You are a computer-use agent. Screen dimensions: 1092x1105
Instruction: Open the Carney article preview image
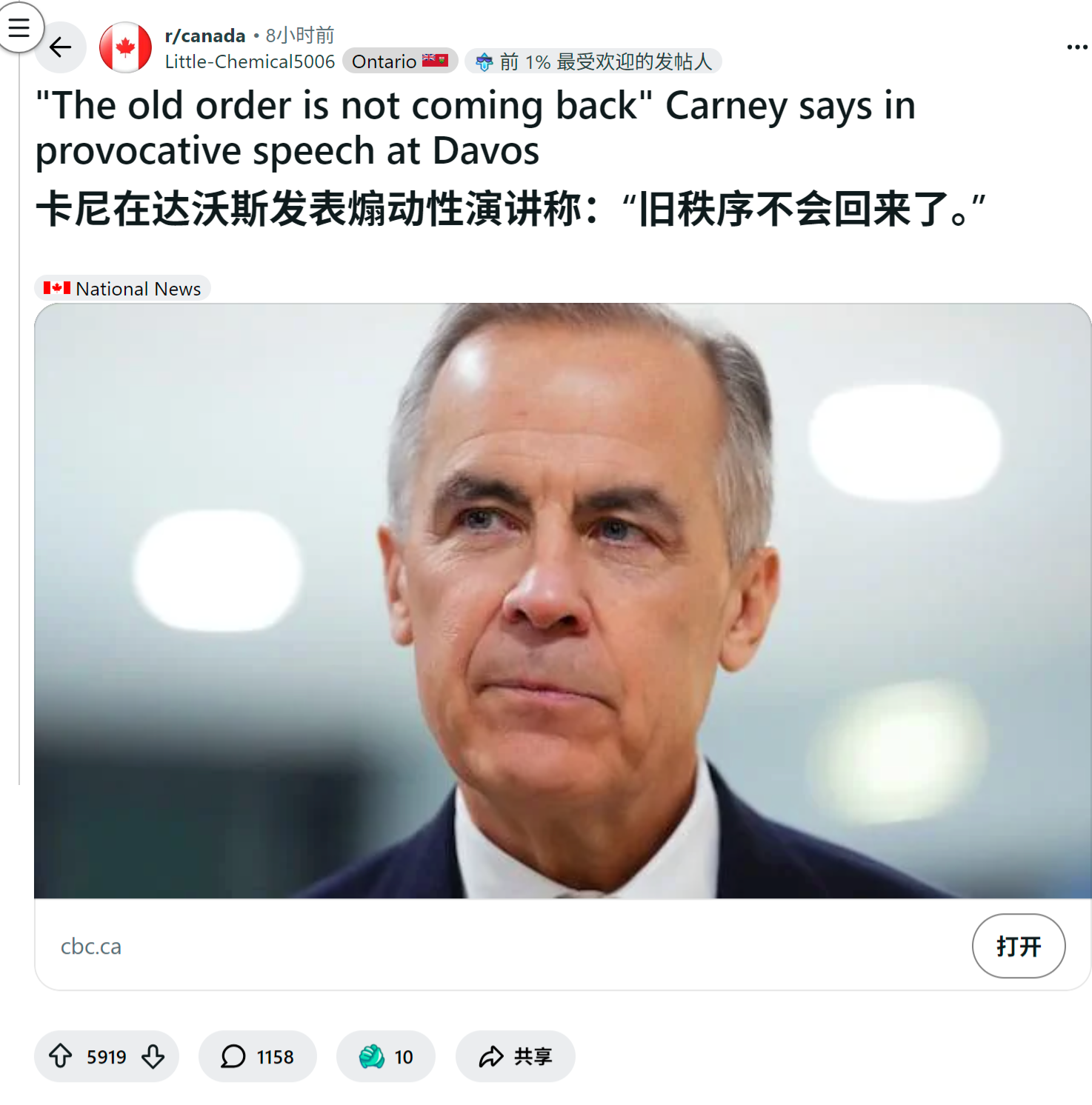pyautogui.click(x=562, y=601)
